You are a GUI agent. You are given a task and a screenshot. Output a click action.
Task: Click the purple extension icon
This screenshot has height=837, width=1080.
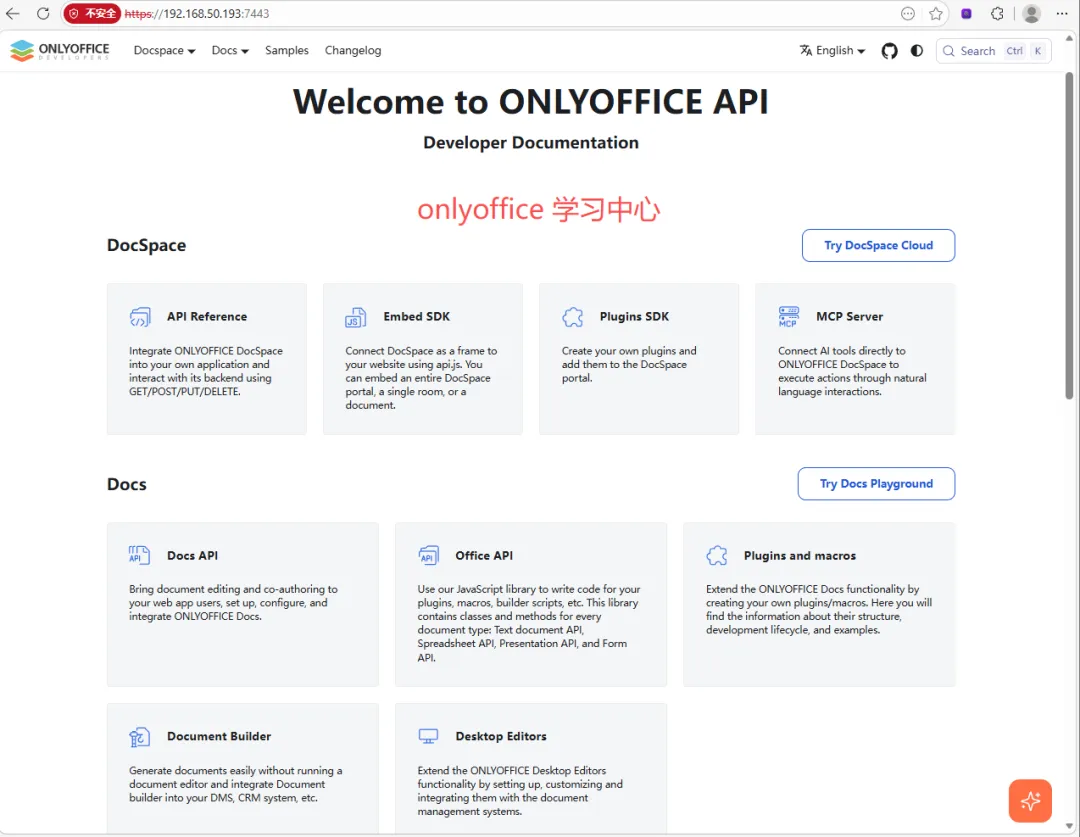coord(966,14)
